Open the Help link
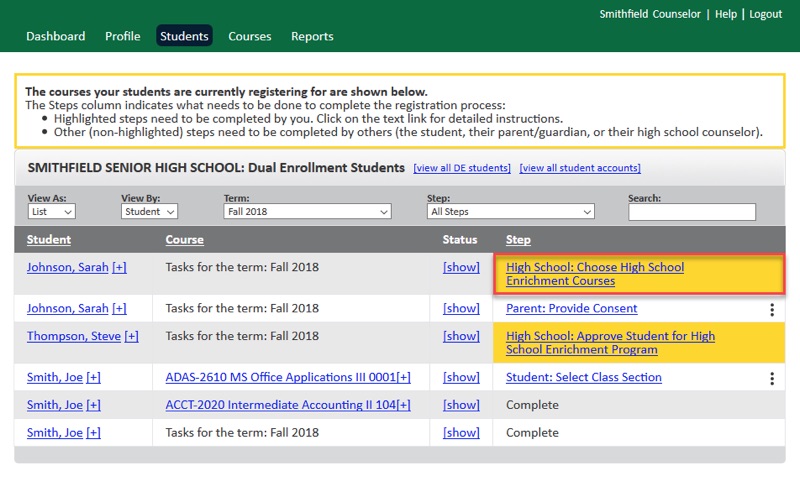The image size is (800, 482). point(726,14)
